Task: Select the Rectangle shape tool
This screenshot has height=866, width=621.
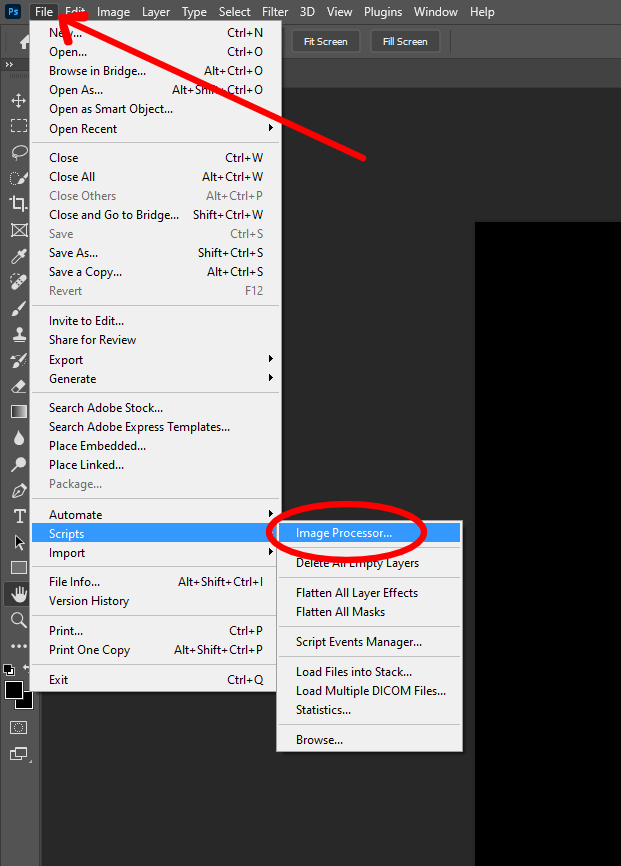Action: (19, 568)
